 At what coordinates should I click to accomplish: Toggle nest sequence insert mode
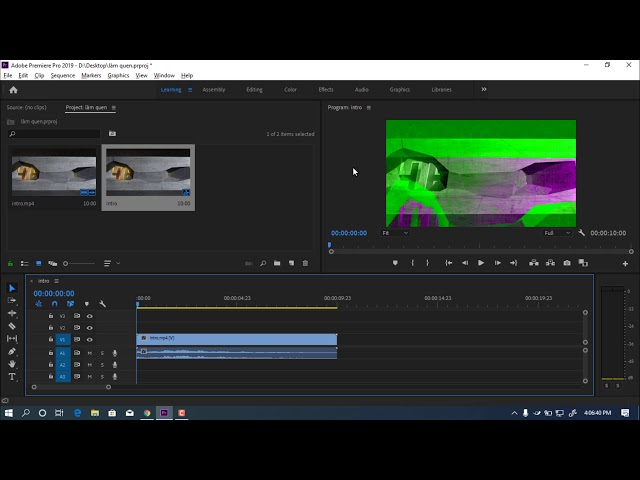(x=39, y=304)
